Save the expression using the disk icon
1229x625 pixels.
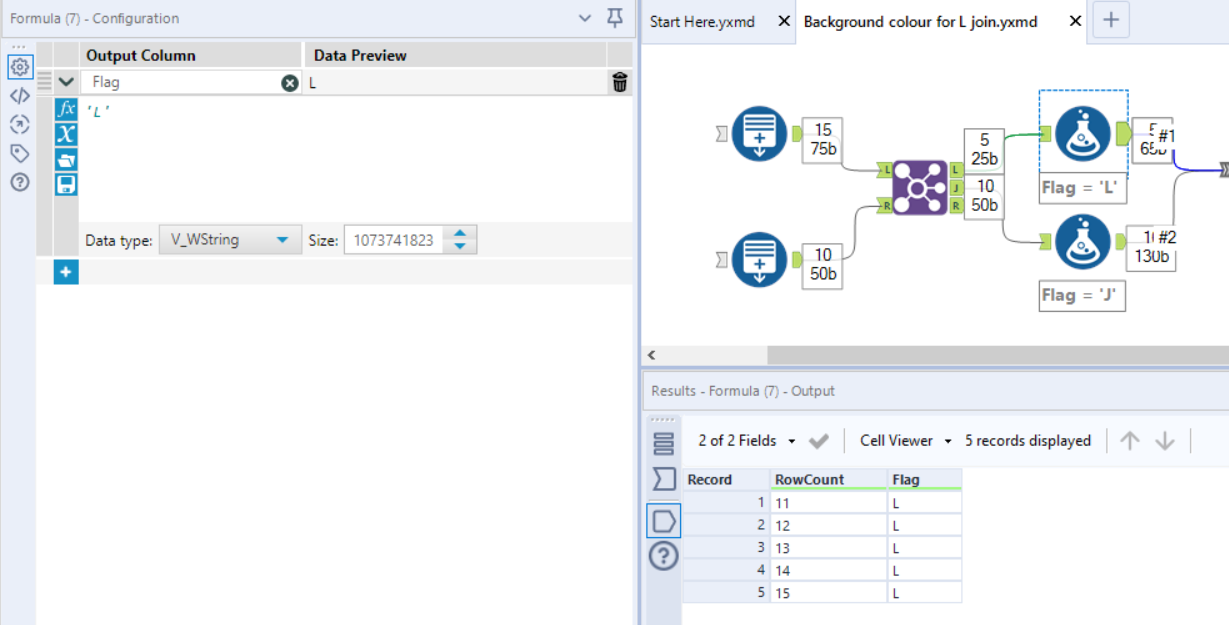(65, 183)
